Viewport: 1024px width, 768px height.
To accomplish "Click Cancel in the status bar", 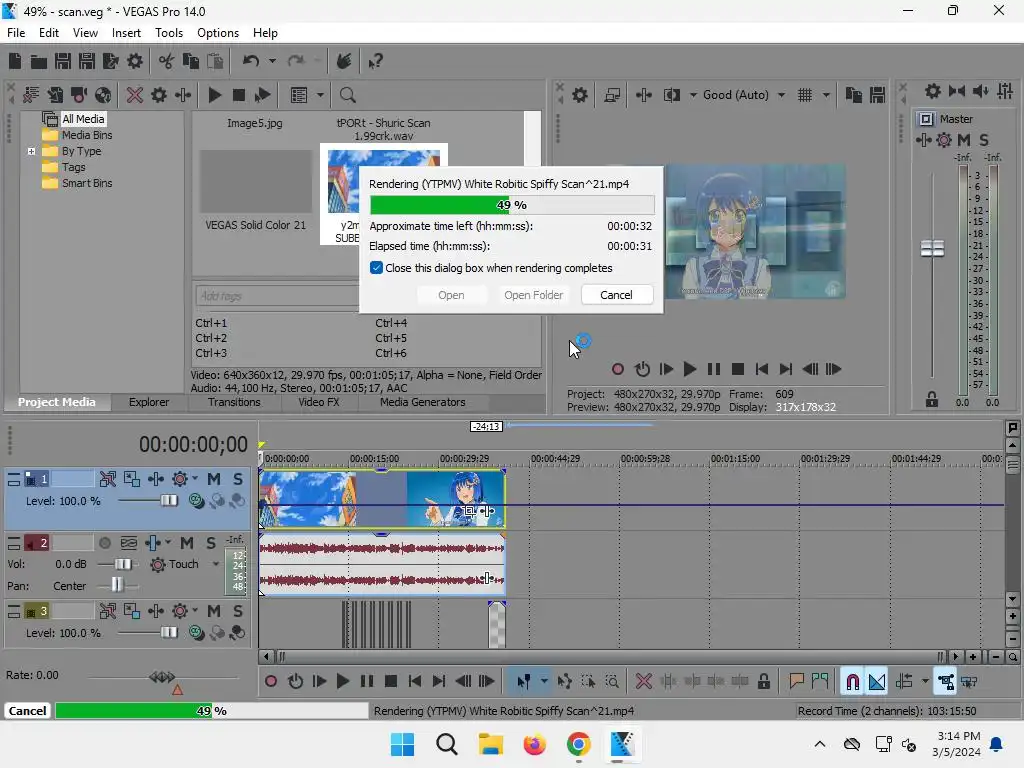I will click(x=27, y=711).
